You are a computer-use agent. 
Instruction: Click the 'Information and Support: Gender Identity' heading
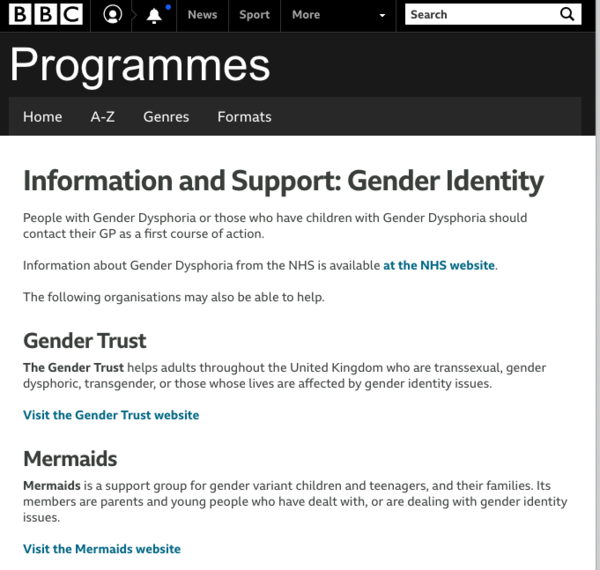[283, 181]
